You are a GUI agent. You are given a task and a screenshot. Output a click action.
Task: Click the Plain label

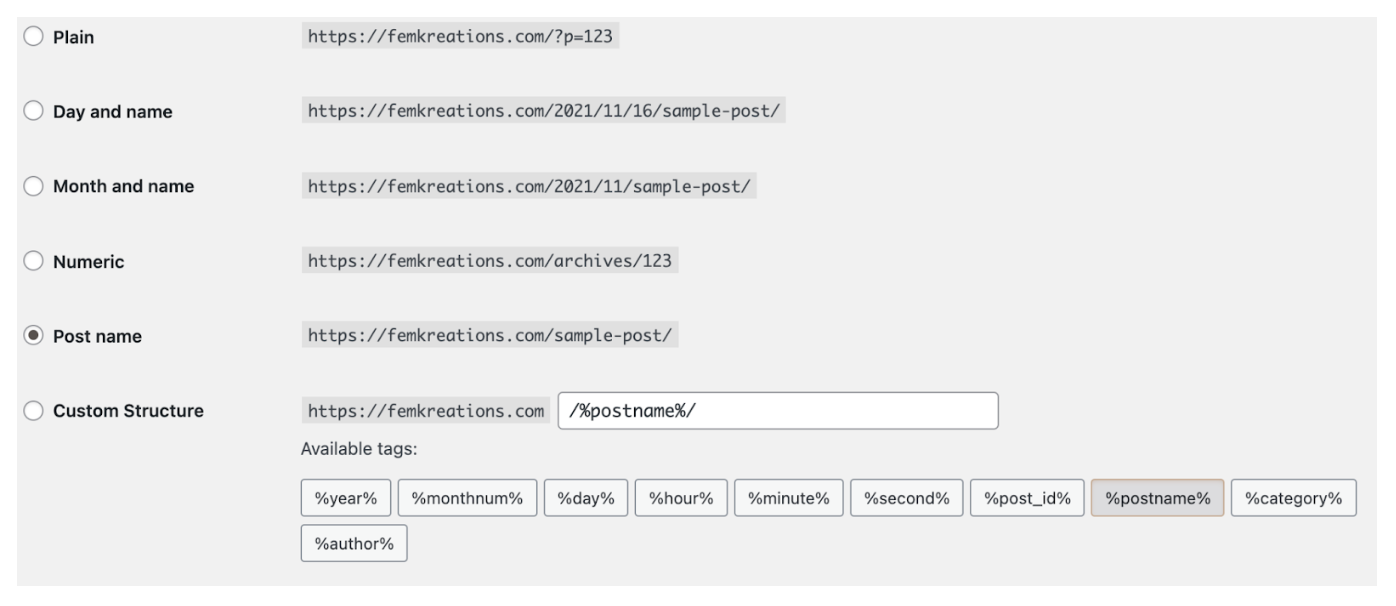click(x=74, y=38)
